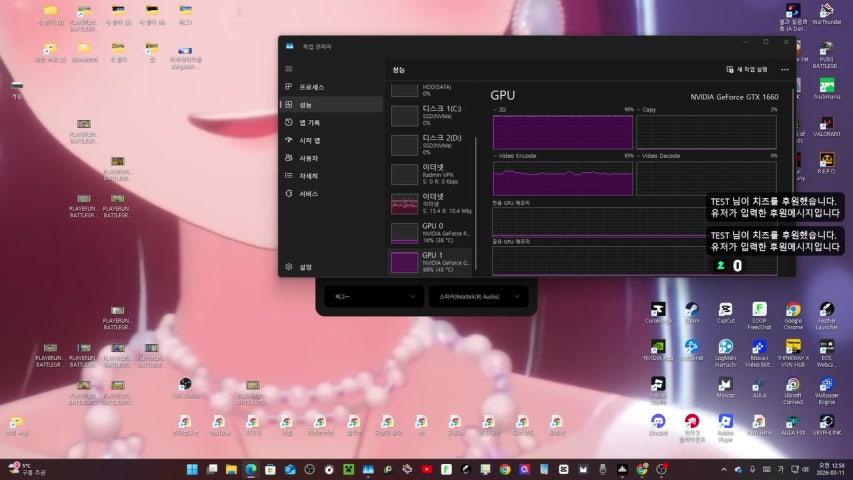This screenshot has width=853, height=480.
Task: Toggle the Task Manager hamburger navigation menu
Action: pos(289,69)
